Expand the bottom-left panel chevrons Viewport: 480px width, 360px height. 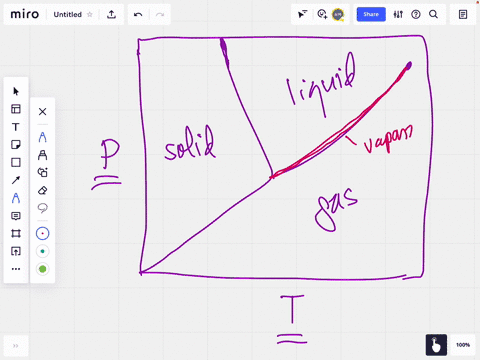(16, 346)
